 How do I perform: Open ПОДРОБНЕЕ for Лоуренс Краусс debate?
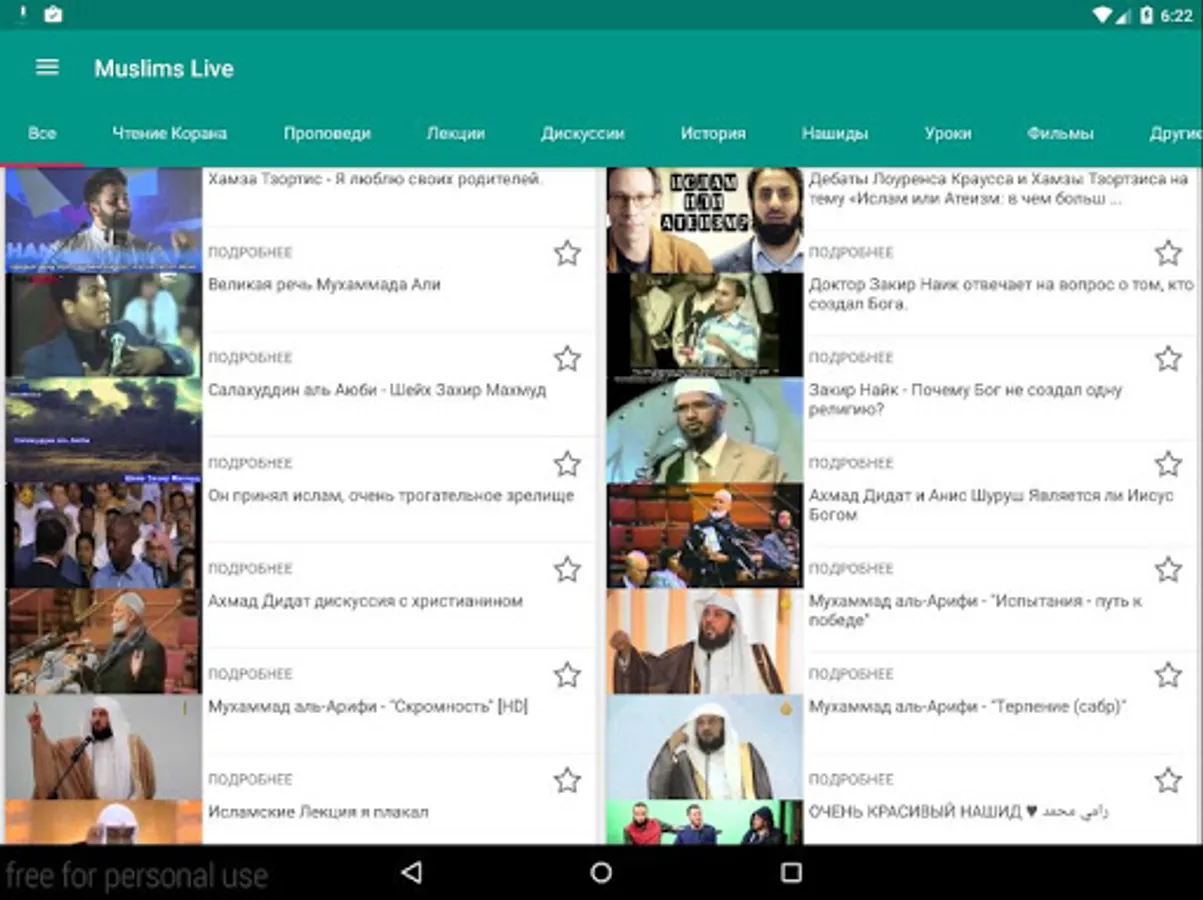(851, 253)
